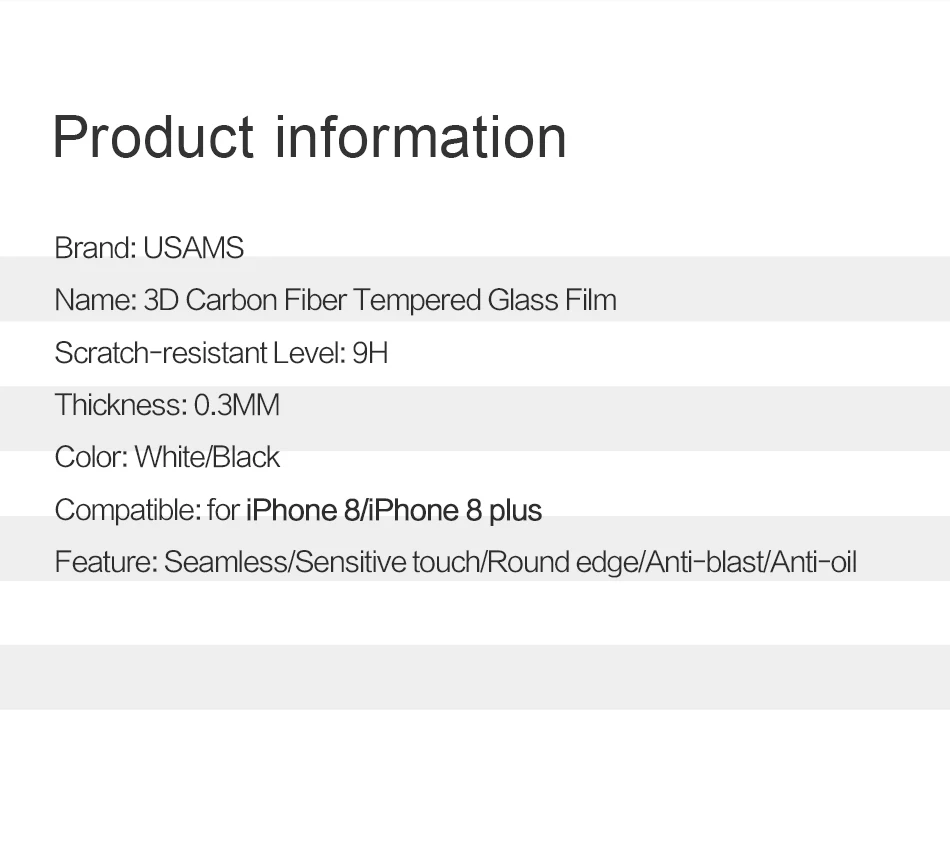Click the USAMS brand name
The width and height of the screenshot is (950, 842).
tap(193, 248)
